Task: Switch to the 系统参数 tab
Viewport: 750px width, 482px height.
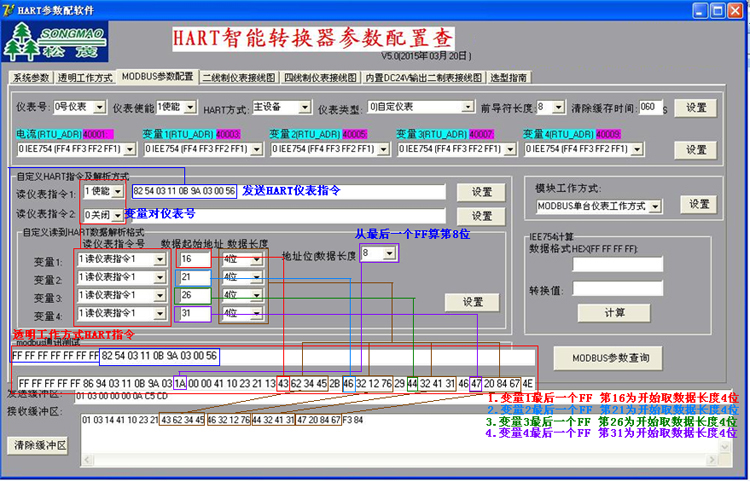Action: (x=31, y=77)
